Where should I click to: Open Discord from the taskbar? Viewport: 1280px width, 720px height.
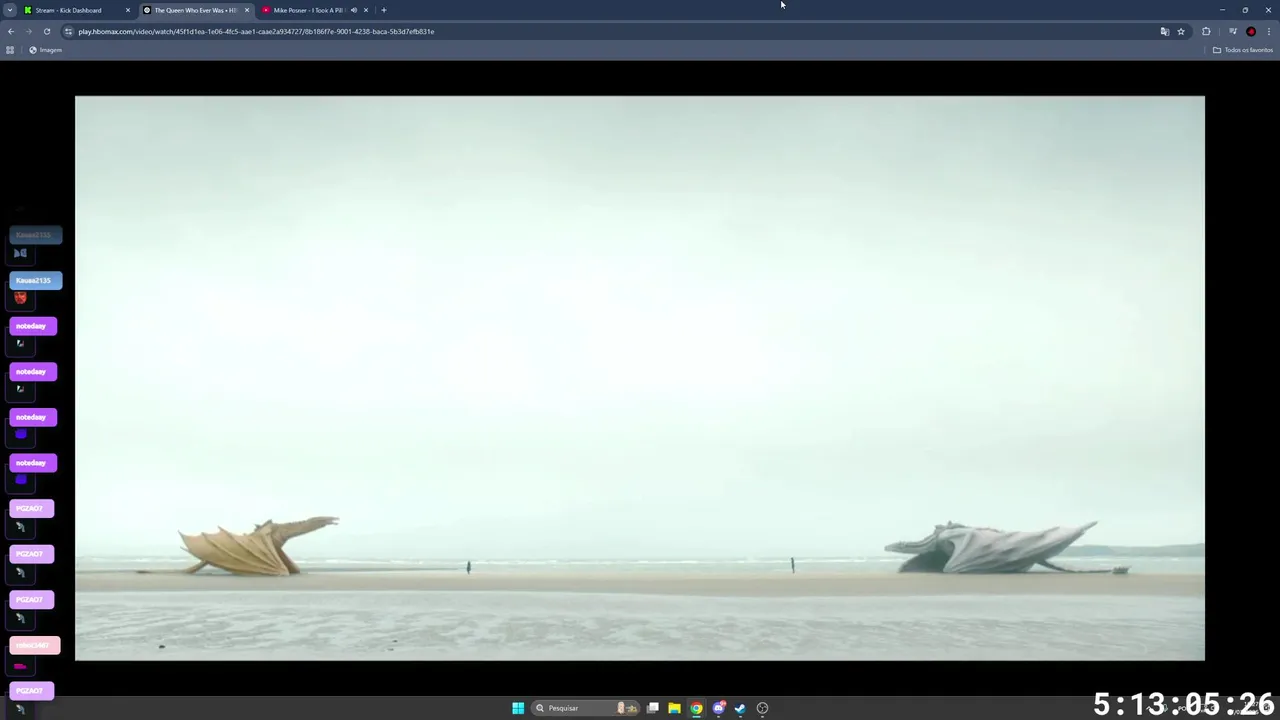(x=719, y=708)
